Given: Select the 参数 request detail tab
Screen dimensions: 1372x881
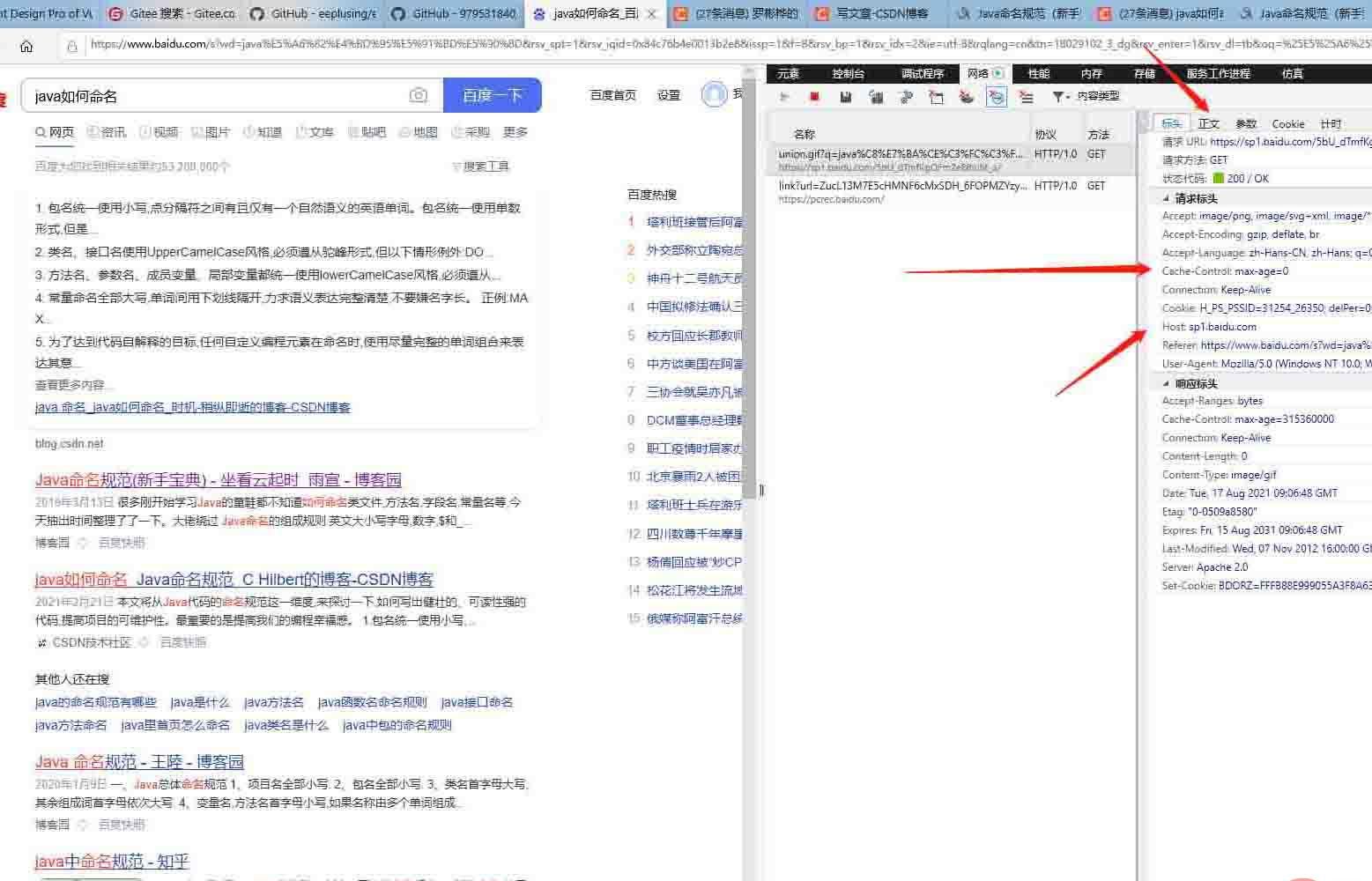Looking at the screenshot, I should point(1245,124).
